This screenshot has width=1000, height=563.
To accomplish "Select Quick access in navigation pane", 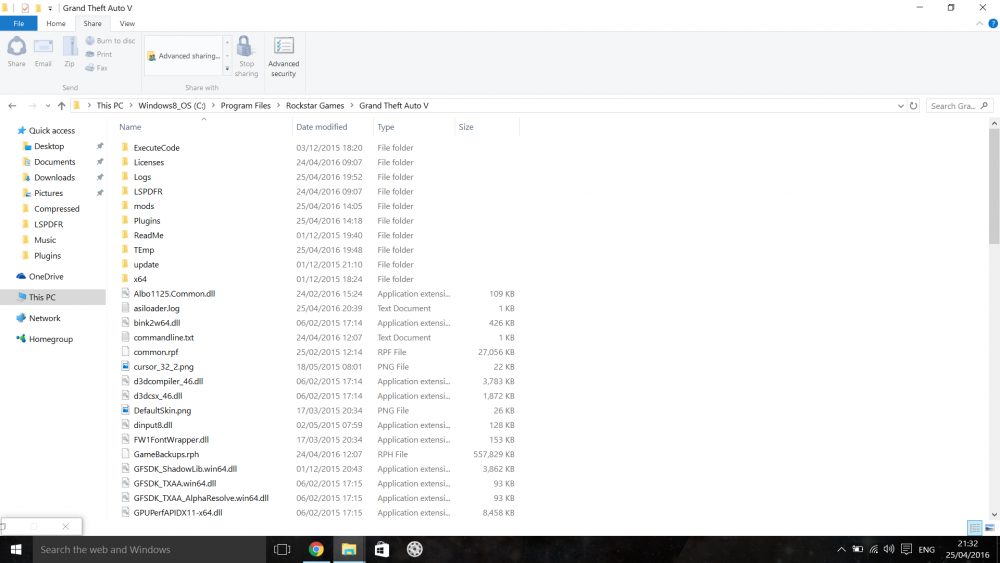I will click(x=52, y=131).
